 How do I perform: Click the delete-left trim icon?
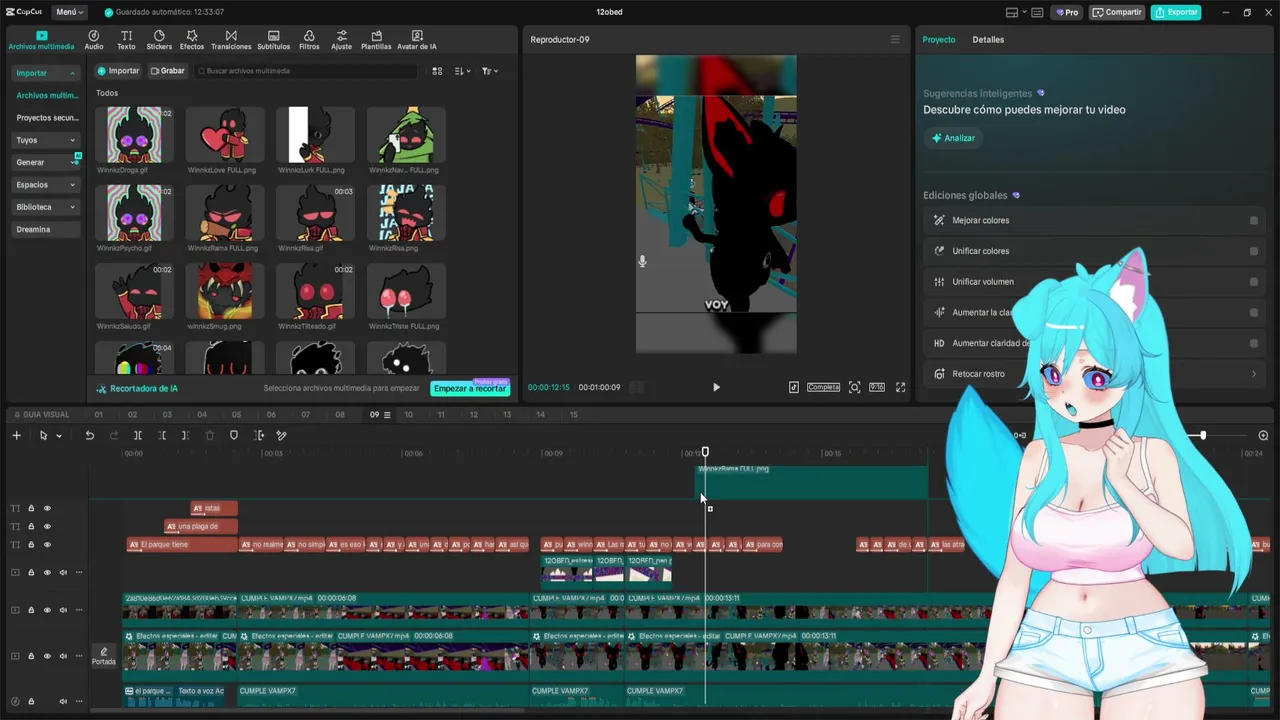(162, 435)
